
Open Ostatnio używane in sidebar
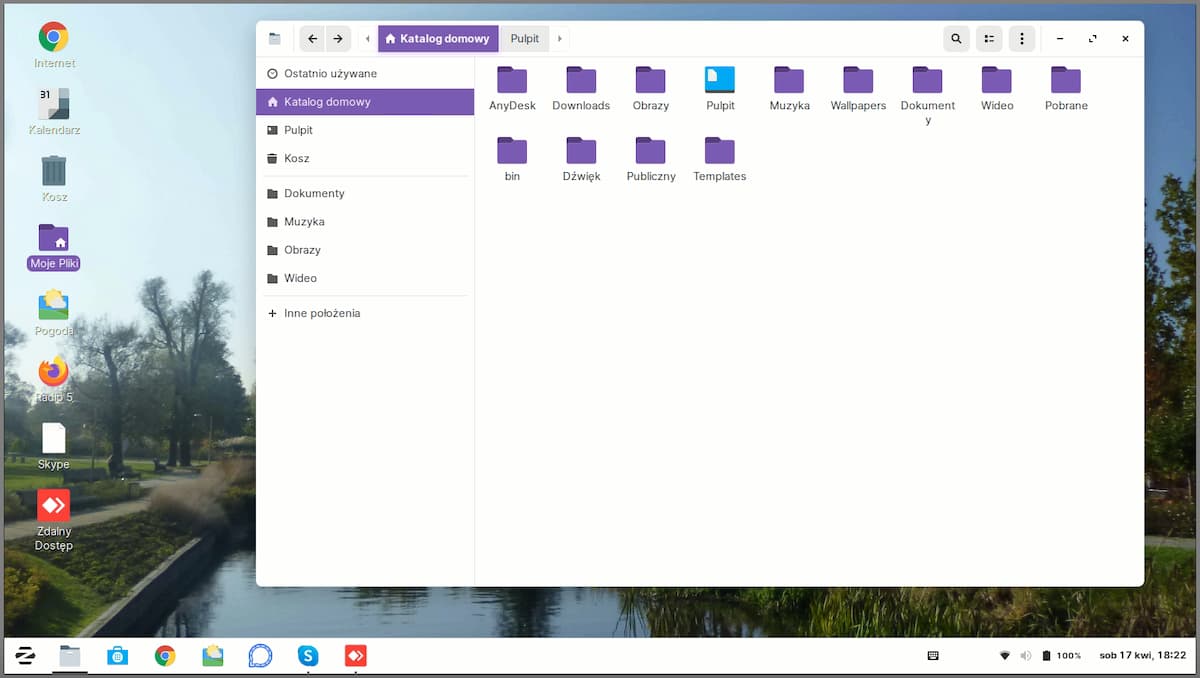click(x=330, y=74)
